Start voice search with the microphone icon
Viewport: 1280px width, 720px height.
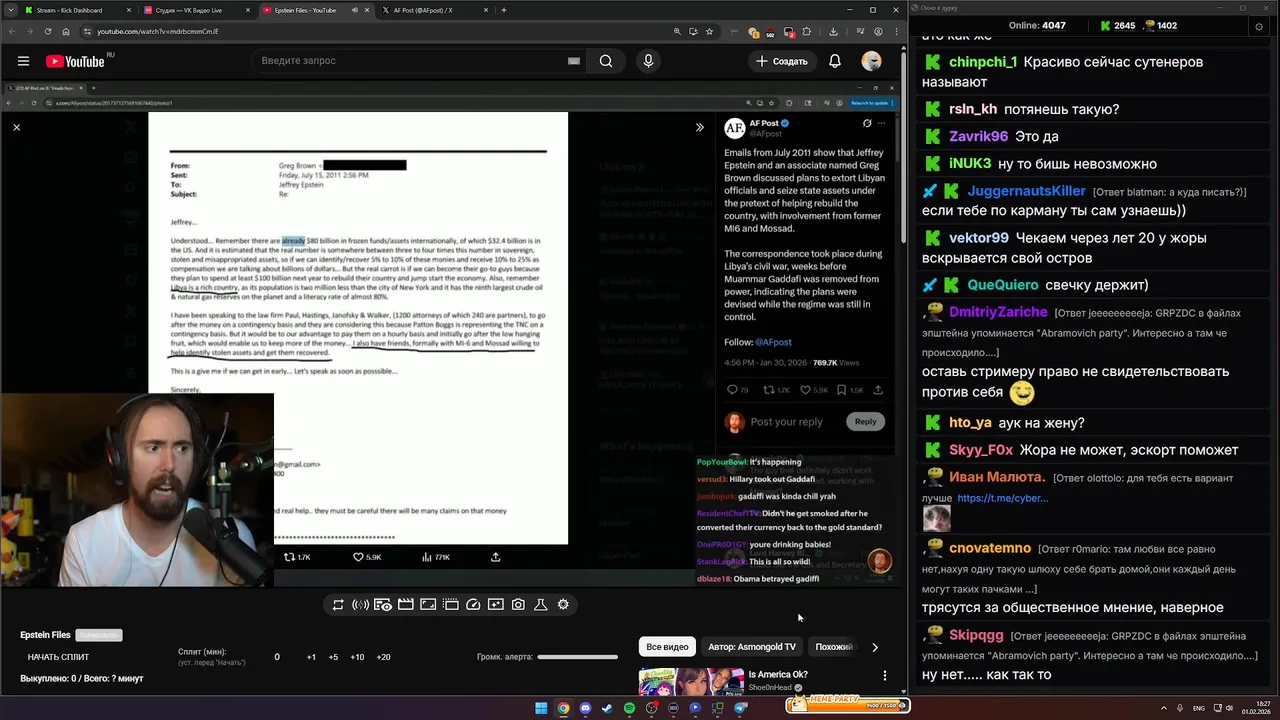[648, 61]
